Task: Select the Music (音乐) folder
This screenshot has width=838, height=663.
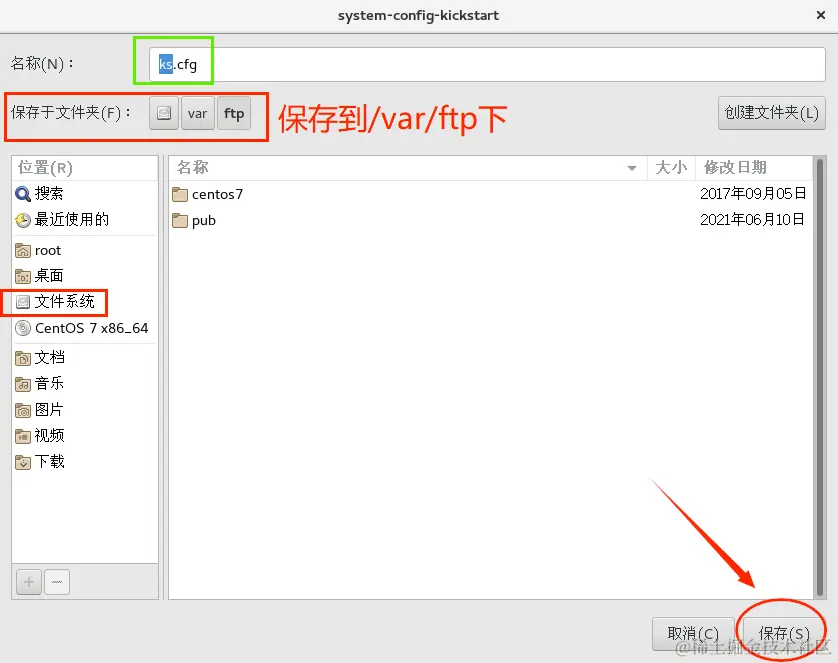Action: 84,384
